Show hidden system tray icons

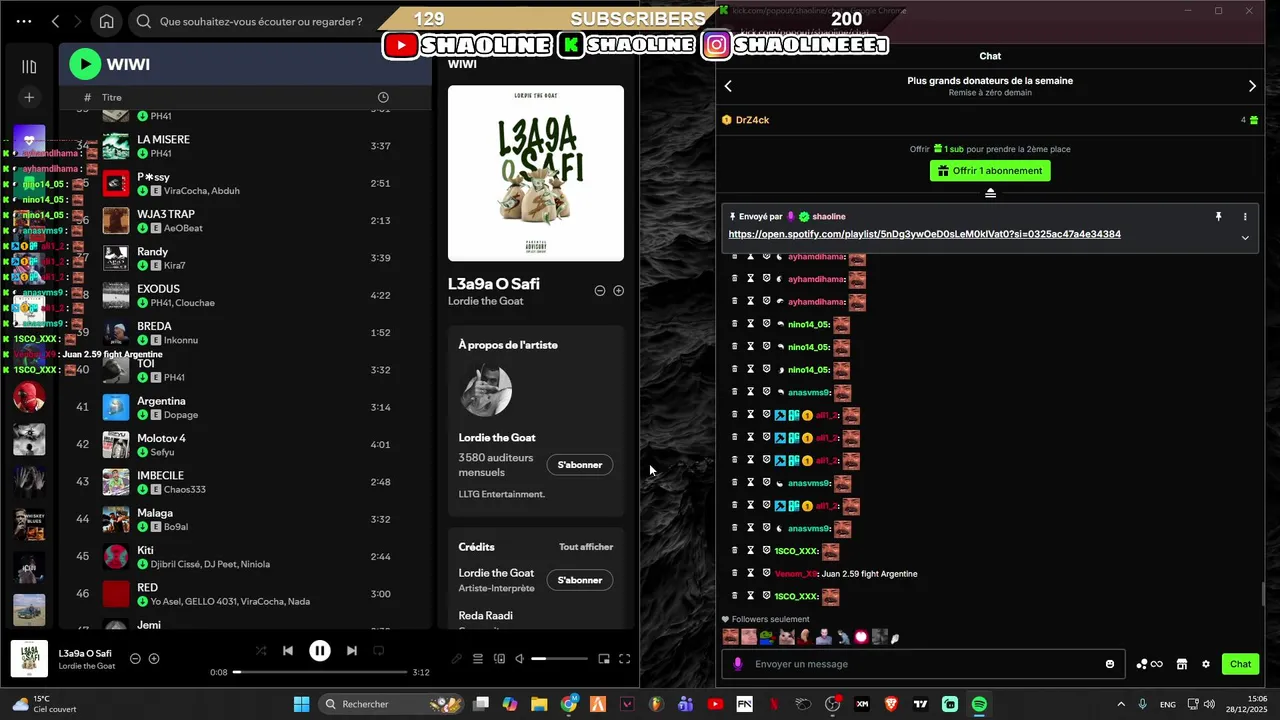[1120, 704]
